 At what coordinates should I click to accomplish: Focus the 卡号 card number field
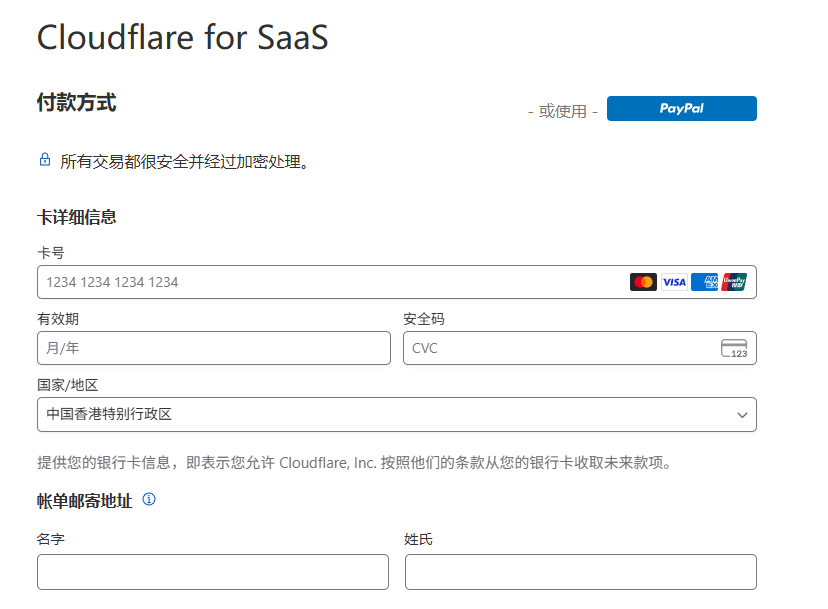(330, 282)
